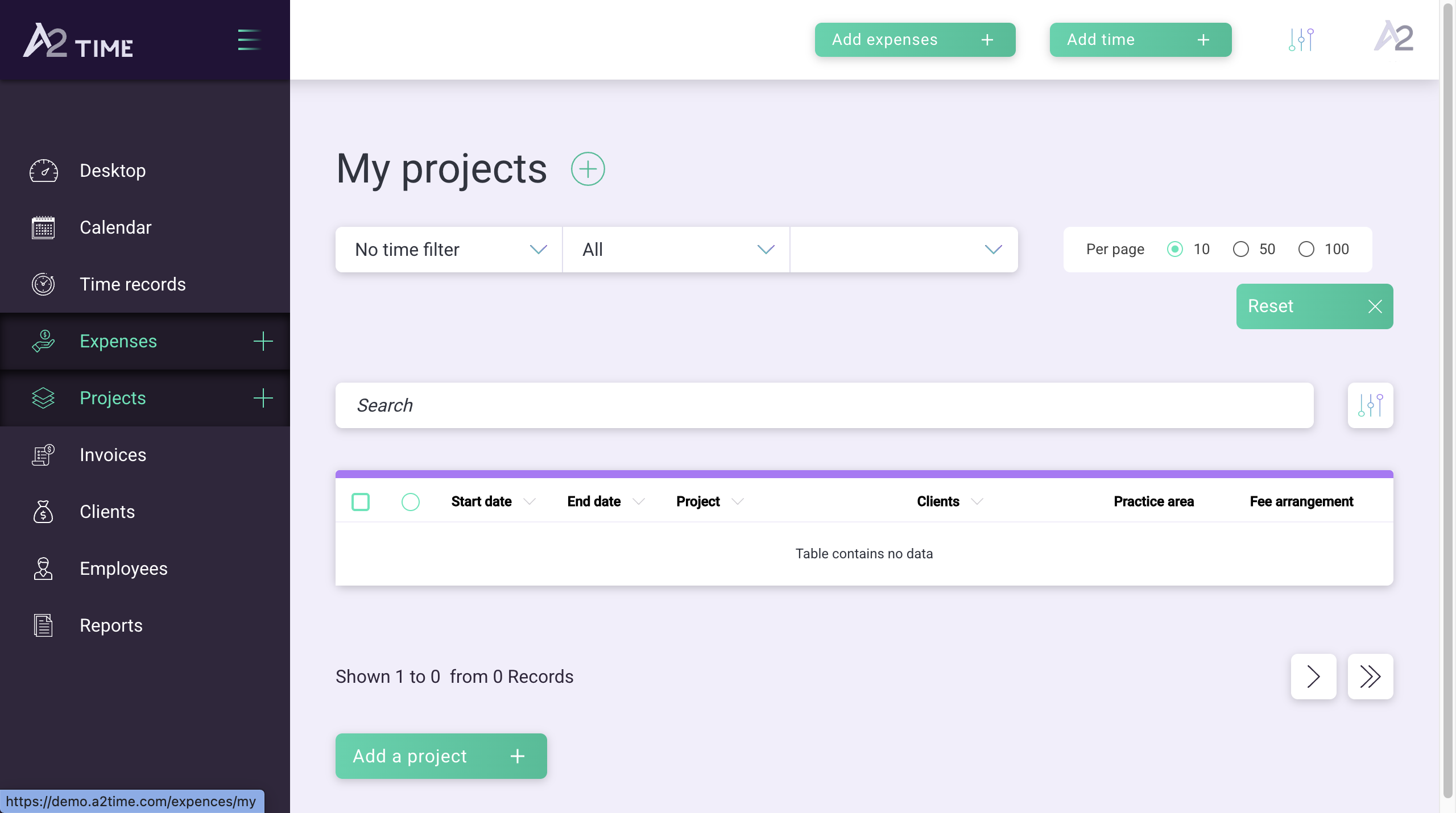Add new project via sidebar plus
The width and height of the screenshot is (1456, 813).
coord(263,398)
